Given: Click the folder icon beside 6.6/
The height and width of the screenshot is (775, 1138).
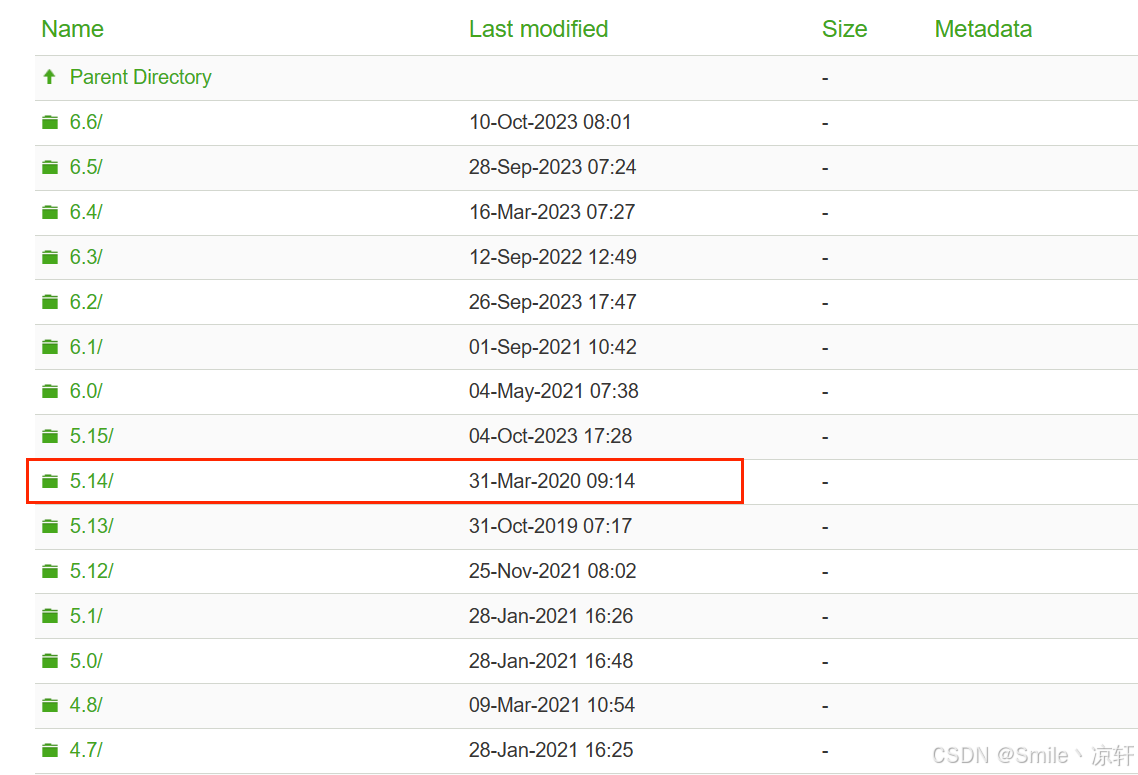Looking at the screenshot, I should pos(50,122).
